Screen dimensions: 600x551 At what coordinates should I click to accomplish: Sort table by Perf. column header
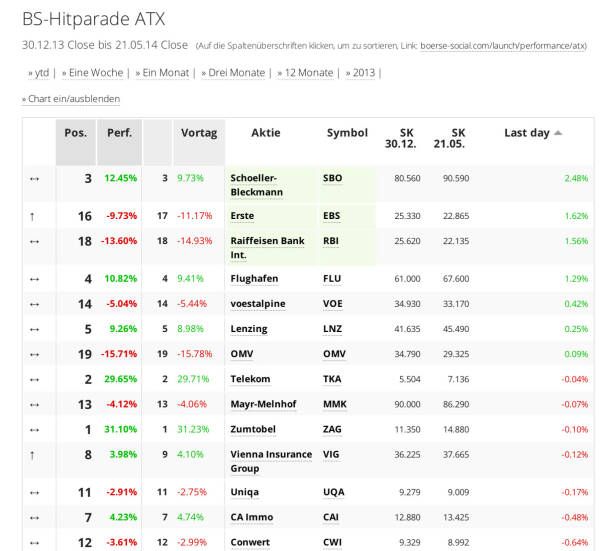(x=119, y=133)
